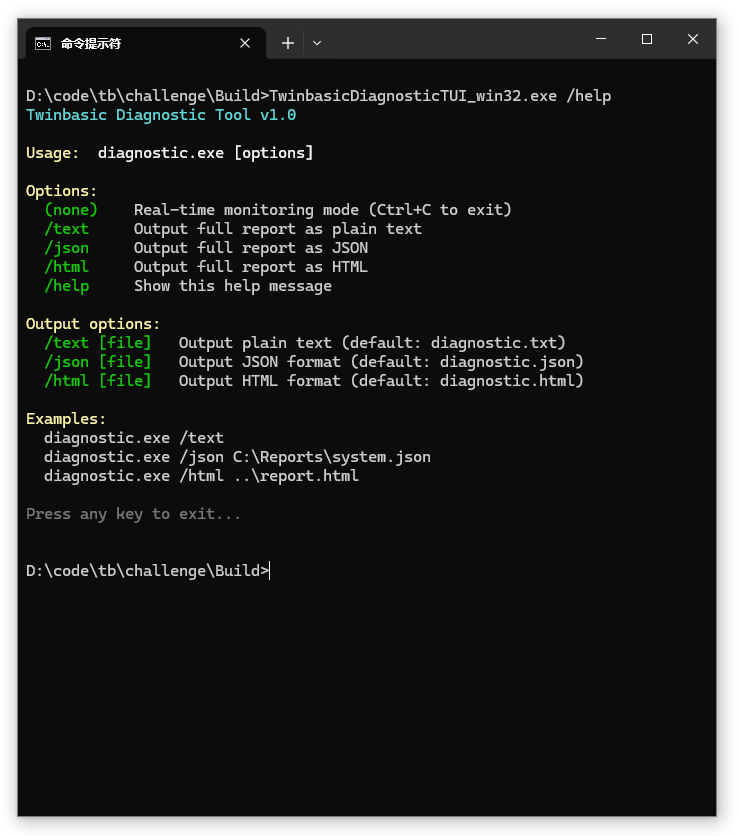Click the "Twinbasic Diagnostic Tool v1.0" title line
The width and height of the screenshot is (741, 836).
pyautogui.click(x=161, y=115)
